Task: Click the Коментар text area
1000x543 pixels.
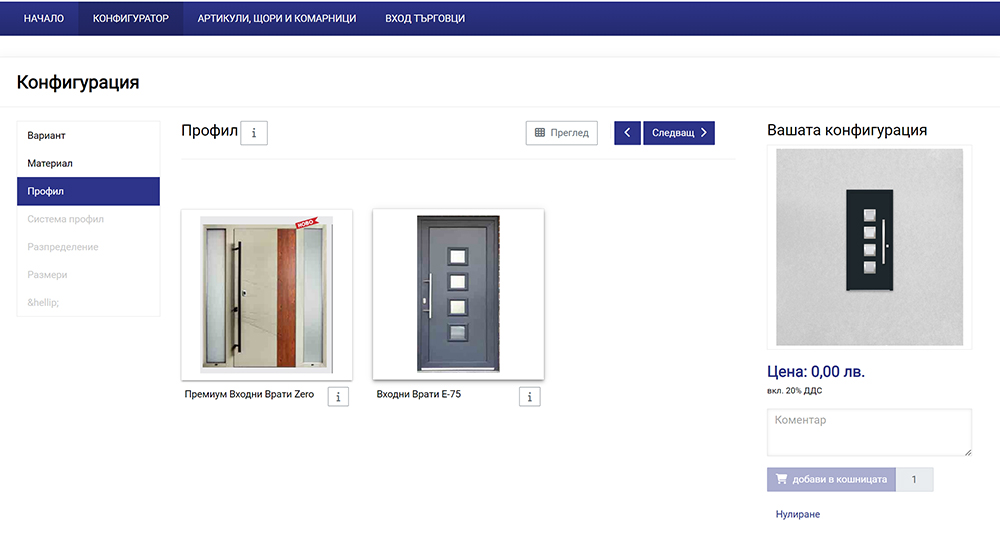Action: click(x=868, y=433)
